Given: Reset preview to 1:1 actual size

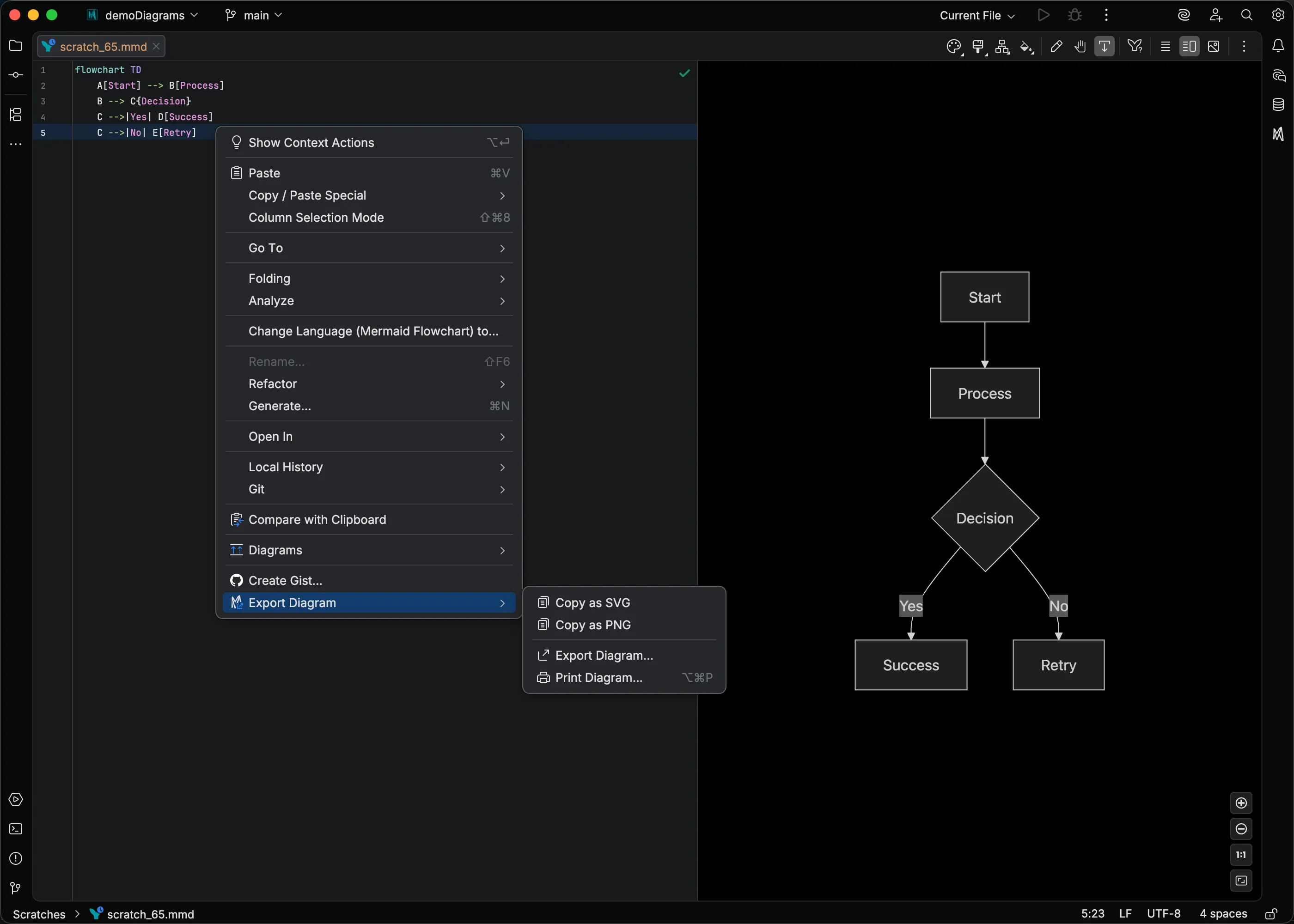Looking at the screenshot, I should click(x=1241, y=855).
